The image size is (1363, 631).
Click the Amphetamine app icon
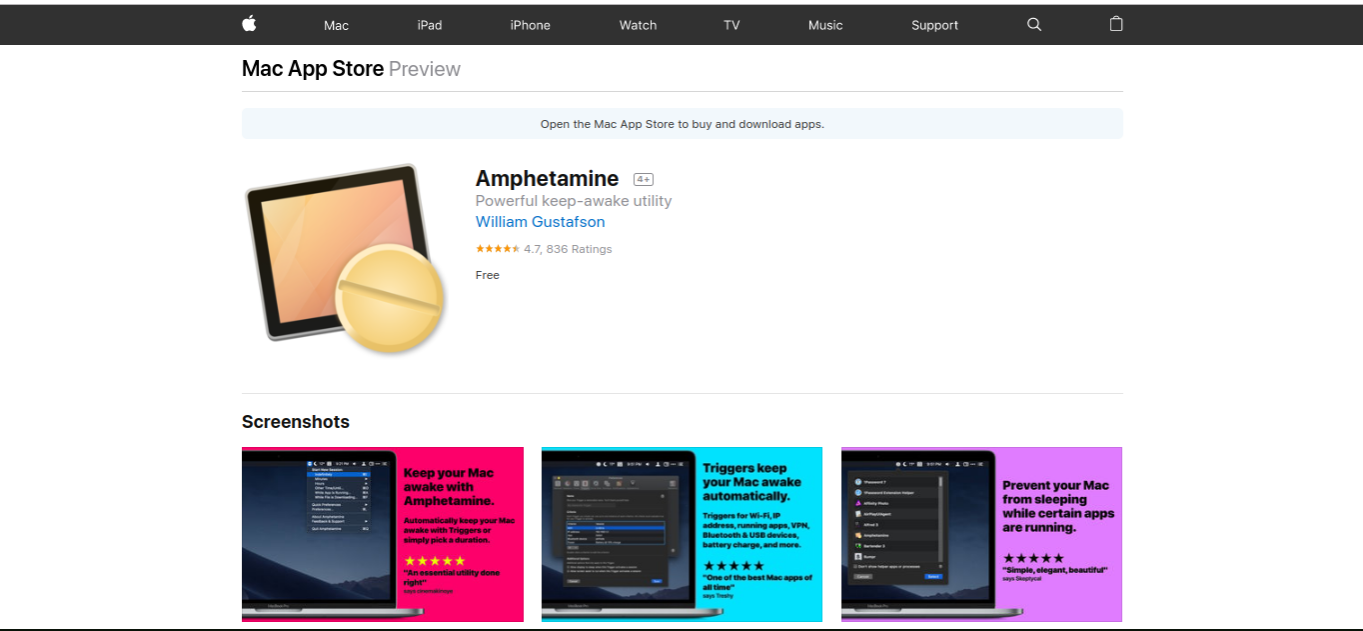346,258
